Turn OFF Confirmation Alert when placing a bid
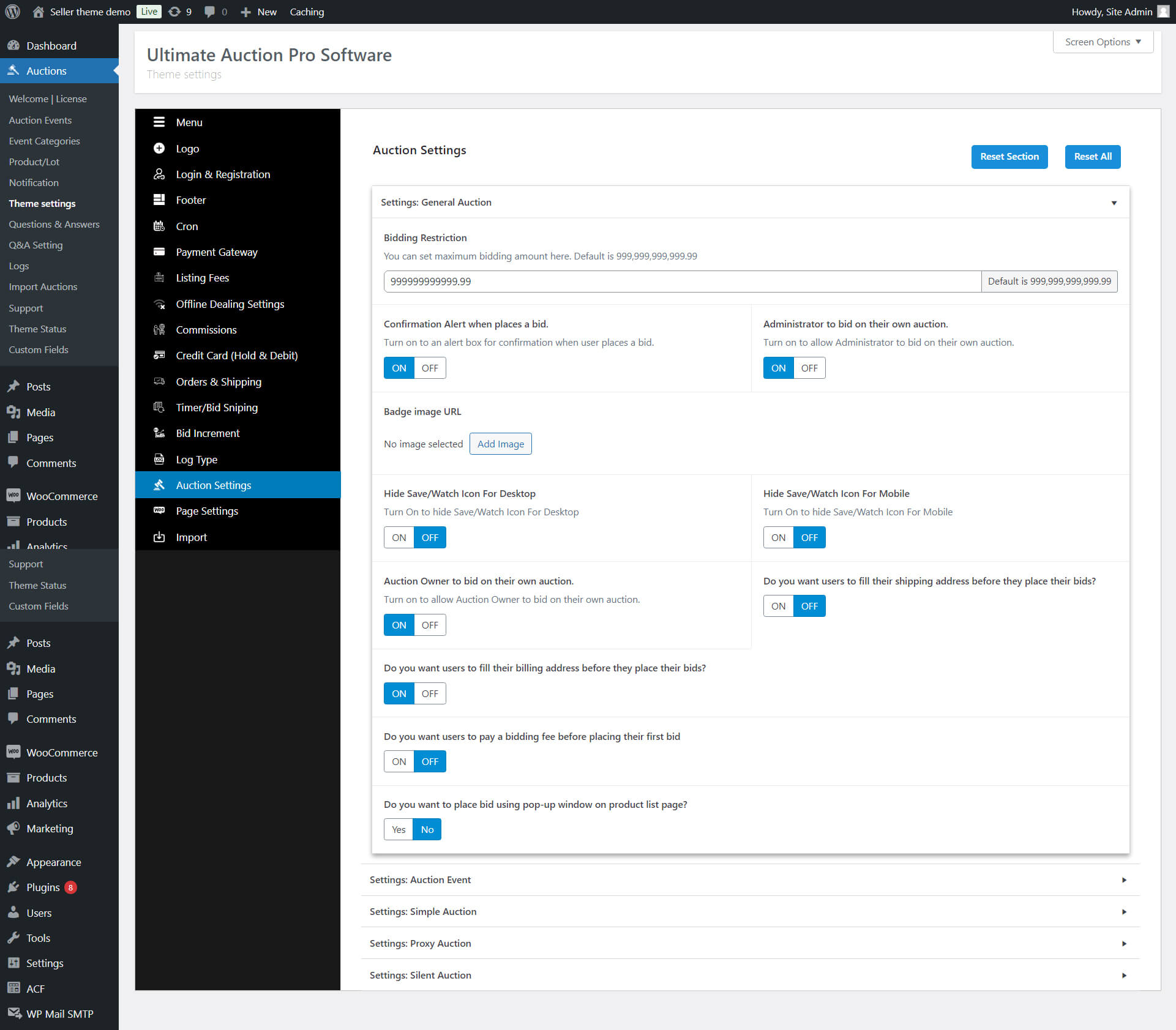The width and height of the screenshot is (1176, 1030). (430, 368)
